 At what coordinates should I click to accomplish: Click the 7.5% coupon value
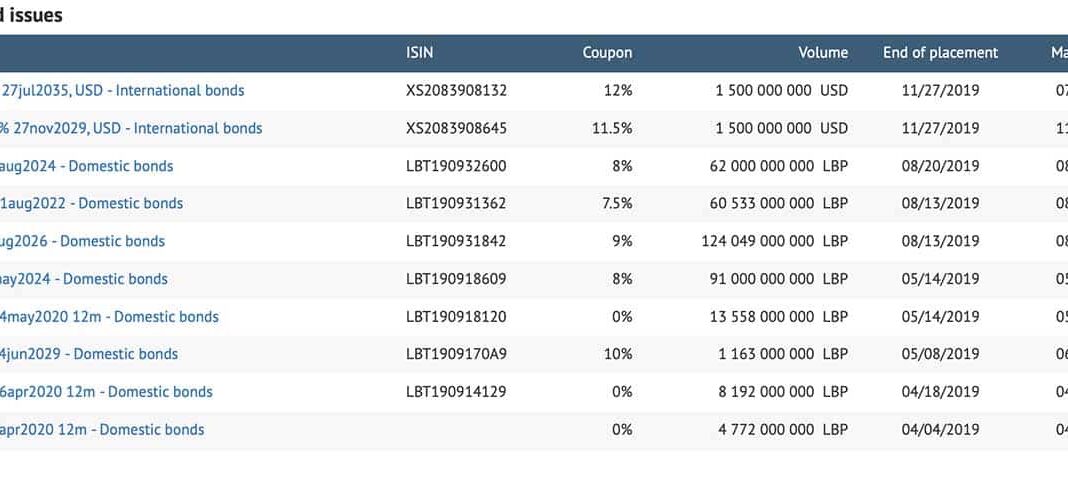[617, 203]
